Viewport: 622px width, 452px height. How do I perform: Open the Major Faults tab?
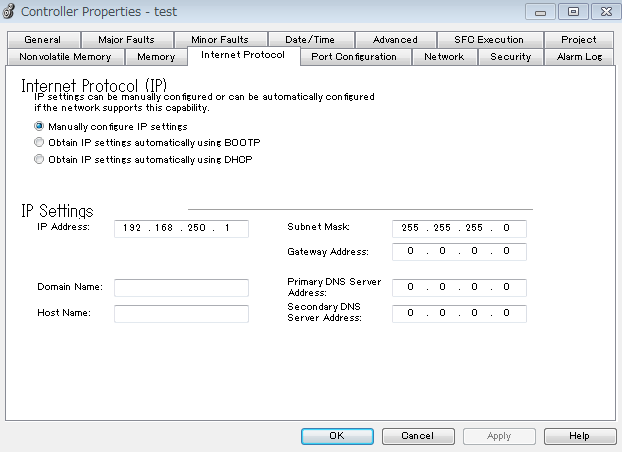click(126, 40)
